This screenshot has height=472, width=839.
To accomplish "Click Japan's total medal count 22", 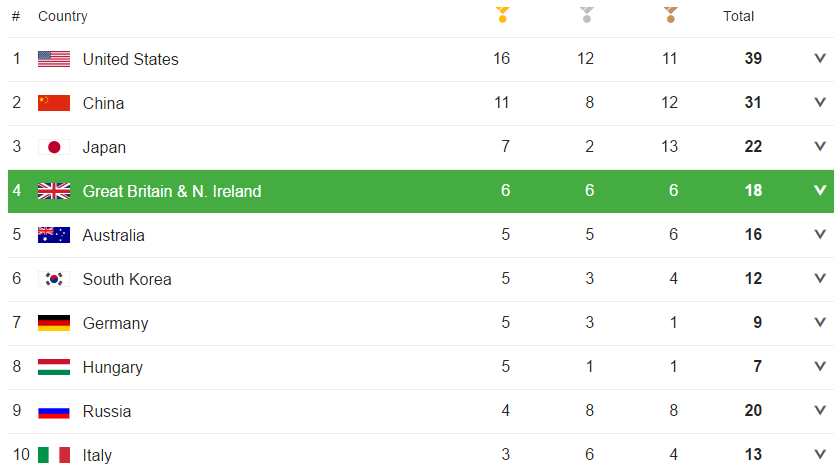I will click(x=753, y=147).
